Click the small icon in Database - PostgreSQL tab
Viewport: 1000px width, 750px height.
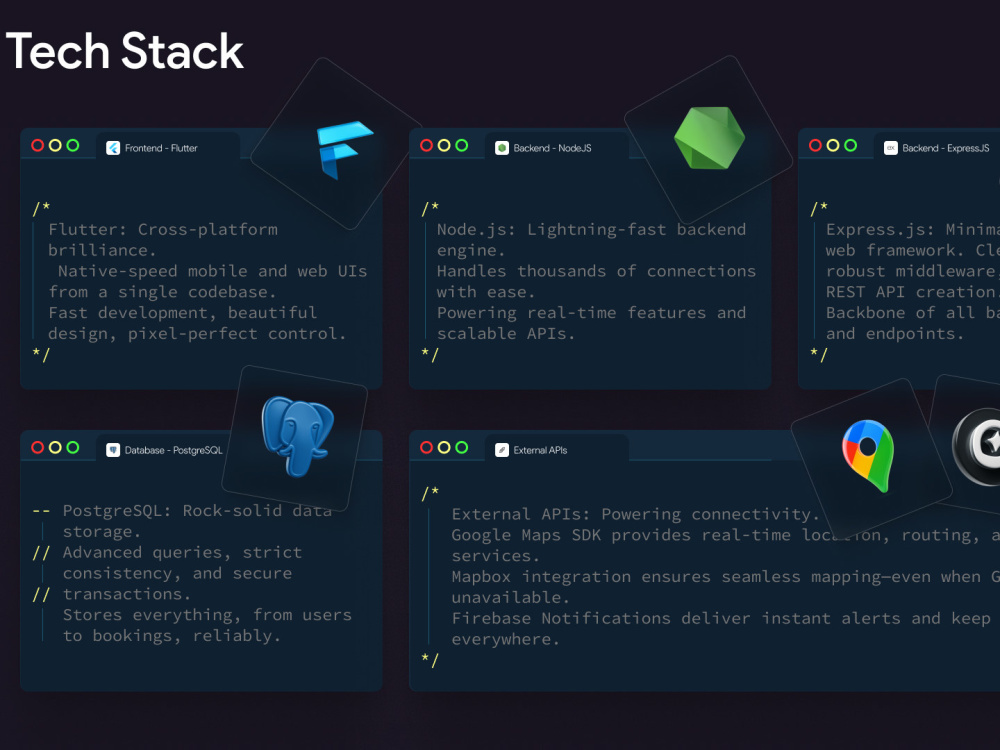click(x=113, y=450)
